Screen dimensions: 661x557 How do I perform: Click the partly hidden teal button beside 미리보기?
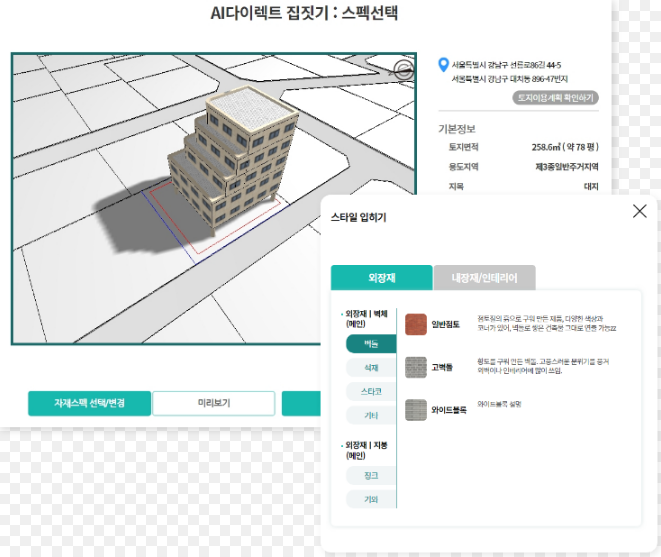tap(301, 403)
